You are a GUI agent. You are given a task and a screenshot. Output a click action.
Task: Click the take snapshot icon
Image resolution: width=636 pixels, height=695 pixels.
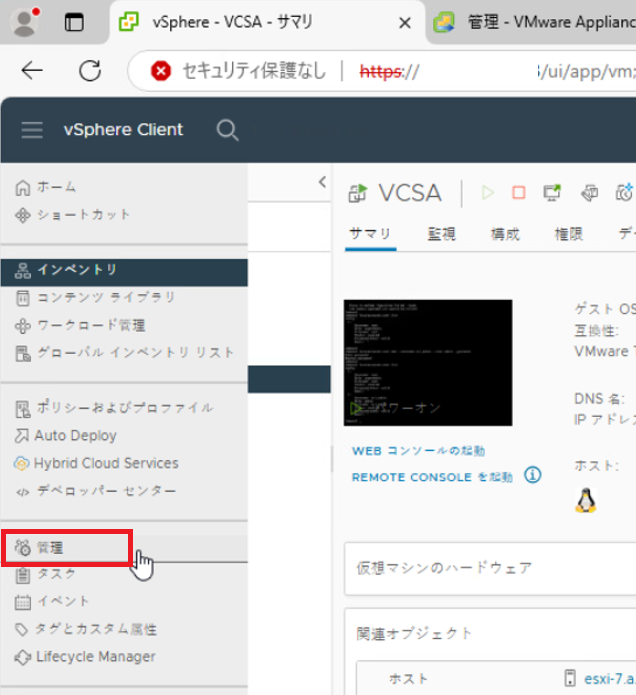624,193
